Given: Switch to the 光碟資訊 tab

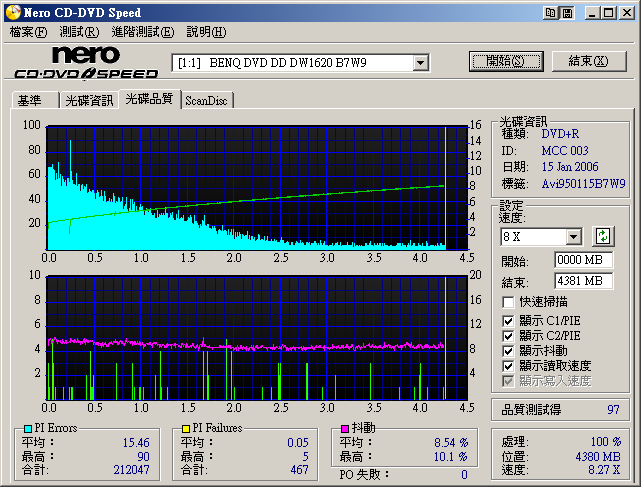Looking at the screenshot, I should (x=89, y=101).
